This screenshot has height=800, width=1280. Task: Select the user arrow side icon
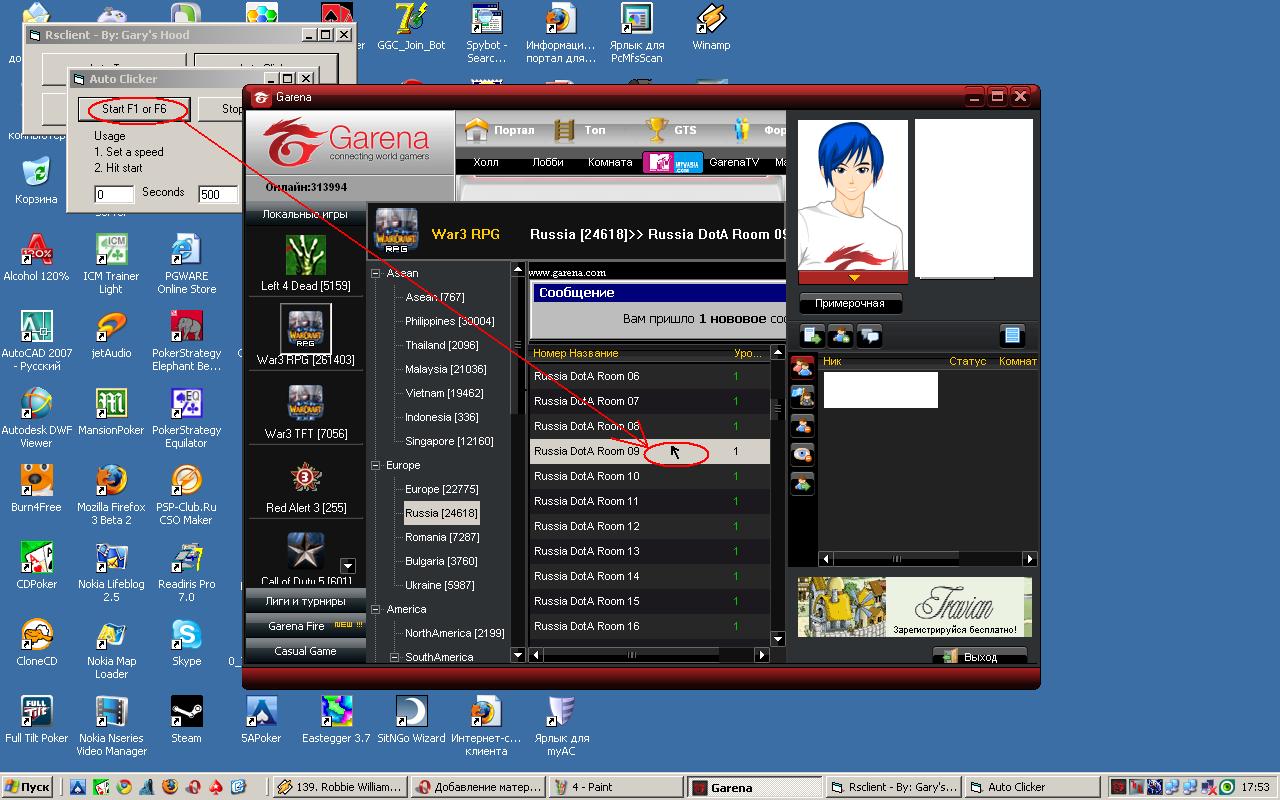(x=802, y=484)
